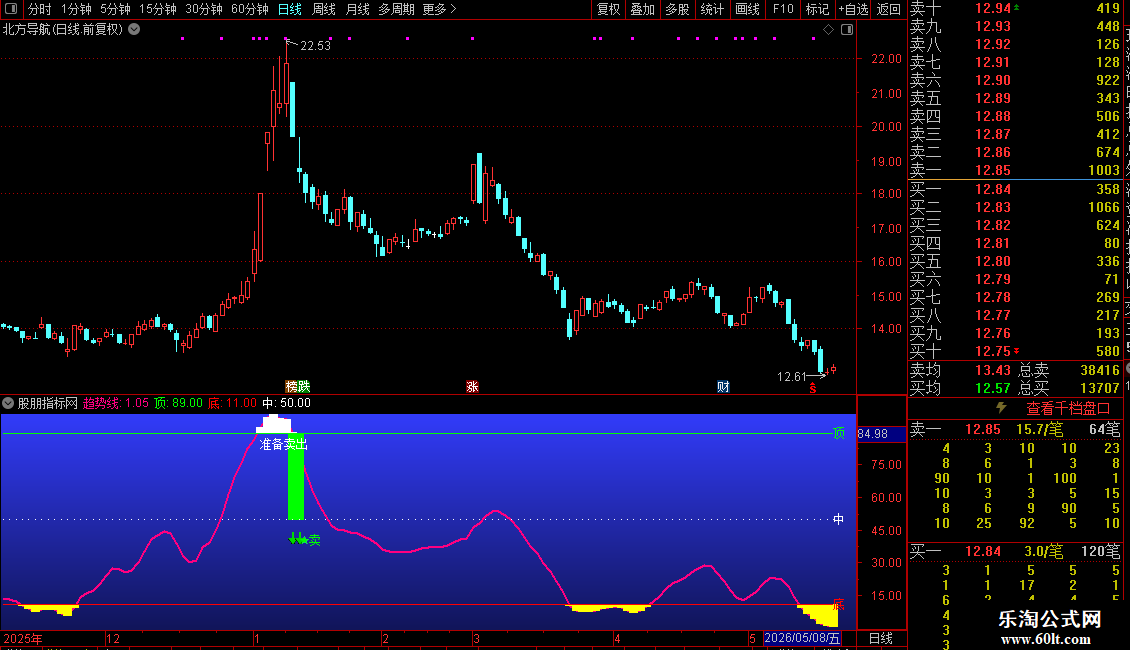Click the 底: 11.00 indicator reading
This screenshot has height=650, width=1130.
pyautogui.click(x=232, y=403)
